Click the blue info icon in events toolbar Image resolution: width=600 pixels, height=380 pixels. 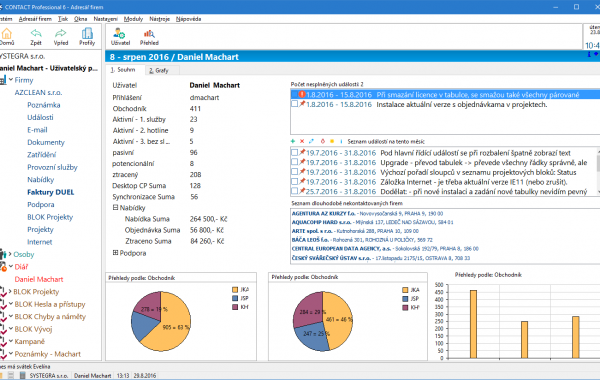(341, 141)
